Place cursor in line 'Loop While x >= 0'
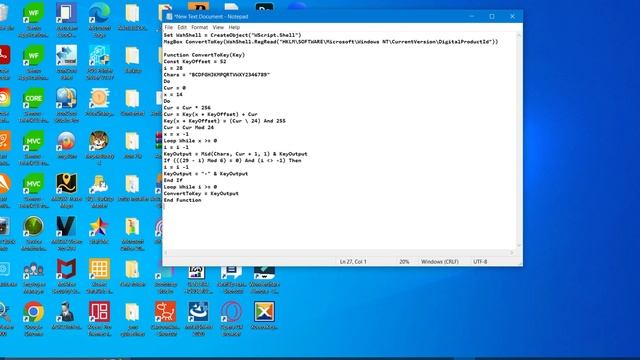 tap(190, 141)
